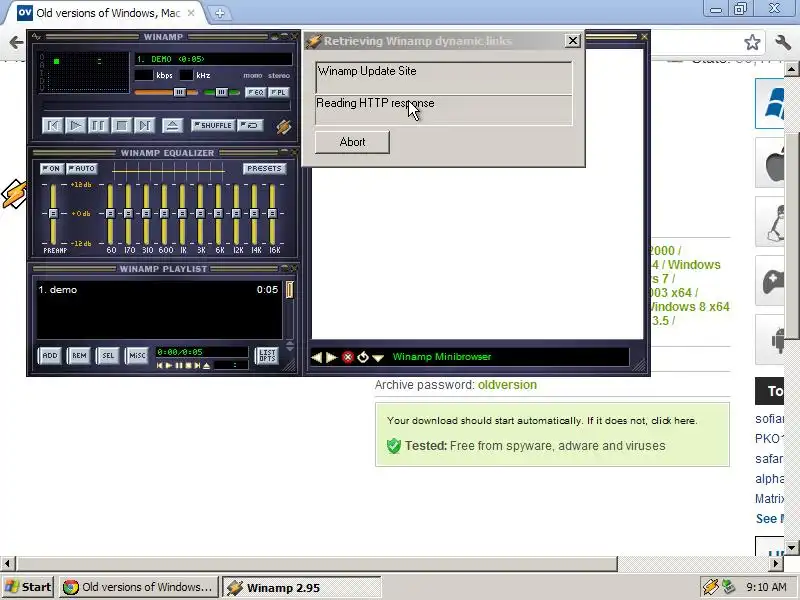This screenshot has width=800, height=600.
Task: Click the playlist vertical scrollbar handle
Action: point(289,290)
